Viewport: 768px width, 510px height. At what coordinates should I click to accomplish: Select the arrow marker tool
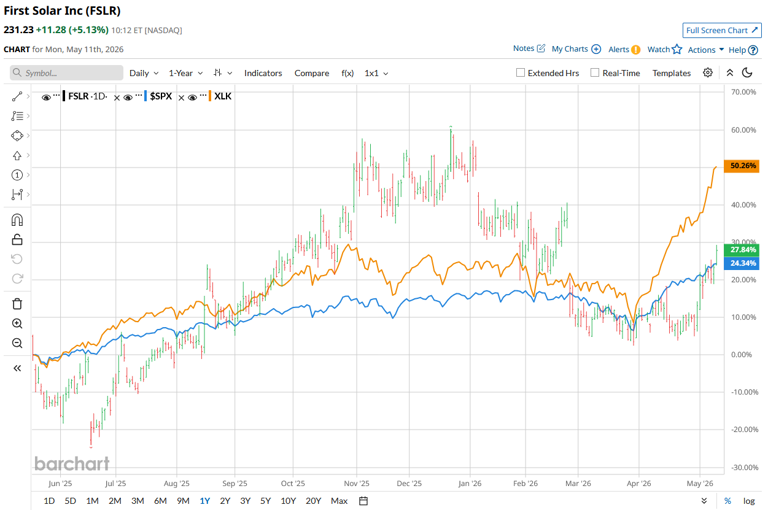point(17,155)
